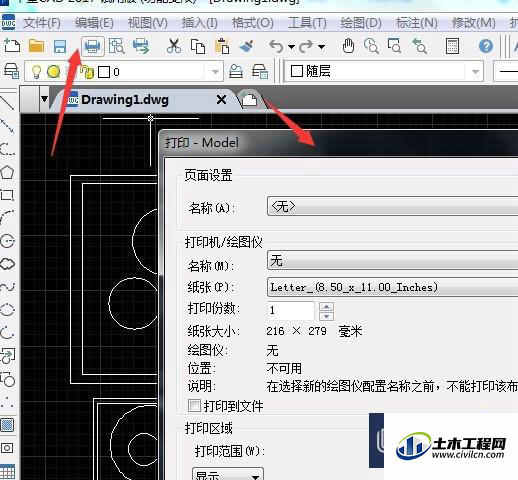Viewport: 518px width, 480px height.
Task: Open the Layer Properties Manager icon
Action: click(11, 71)
